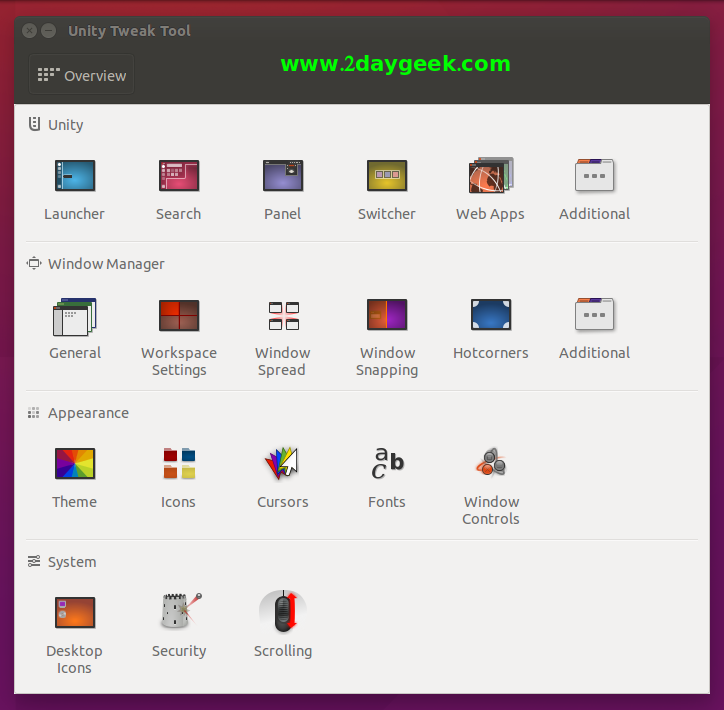Click the Unity section heading
This screenshot has width=724, height=710.
pos(66,125)
